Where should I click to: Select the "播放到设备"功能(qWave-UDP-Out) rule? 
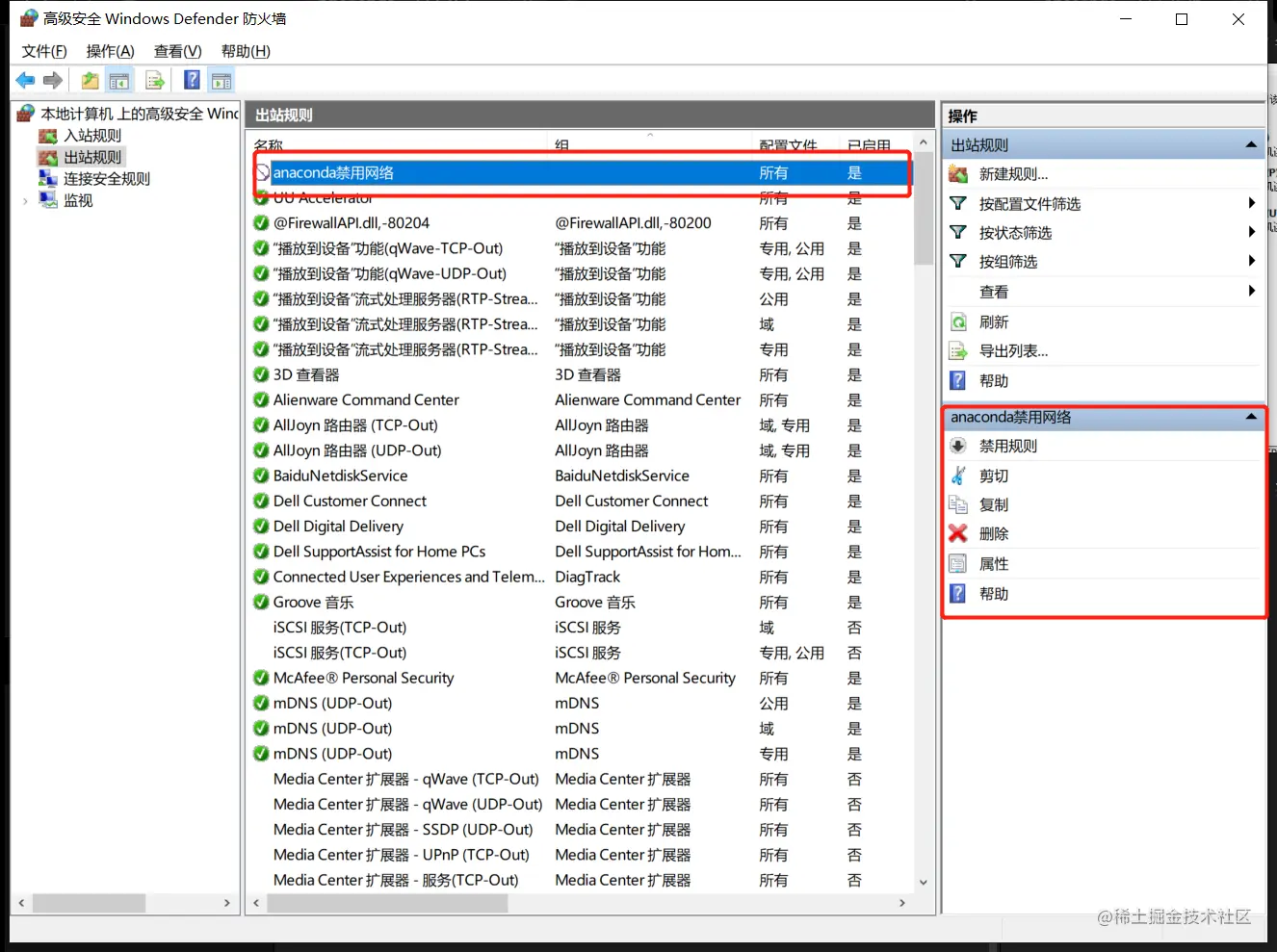[x=390, y=273]
